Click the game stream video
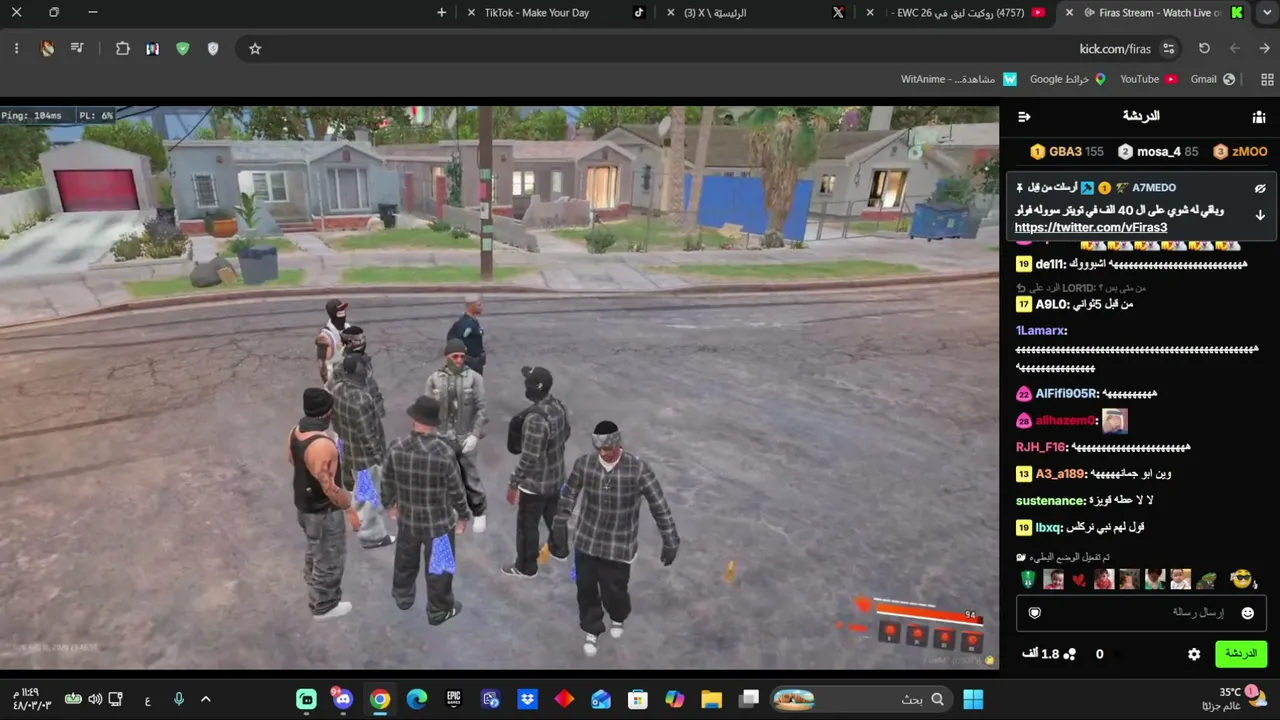The width and height of the screenshot is (1280, 720). [499, 388]
